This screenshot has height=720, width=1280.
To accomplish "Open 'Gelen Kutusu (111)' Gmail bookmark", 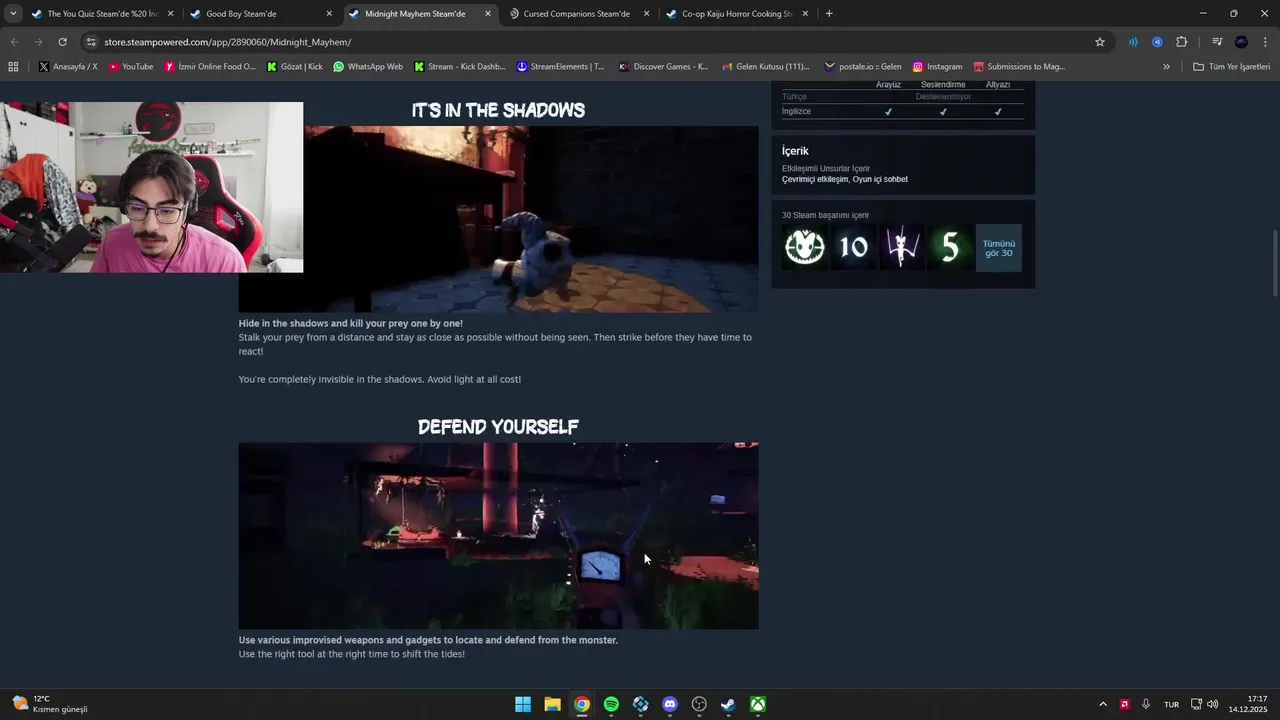I will pos(765,67).
